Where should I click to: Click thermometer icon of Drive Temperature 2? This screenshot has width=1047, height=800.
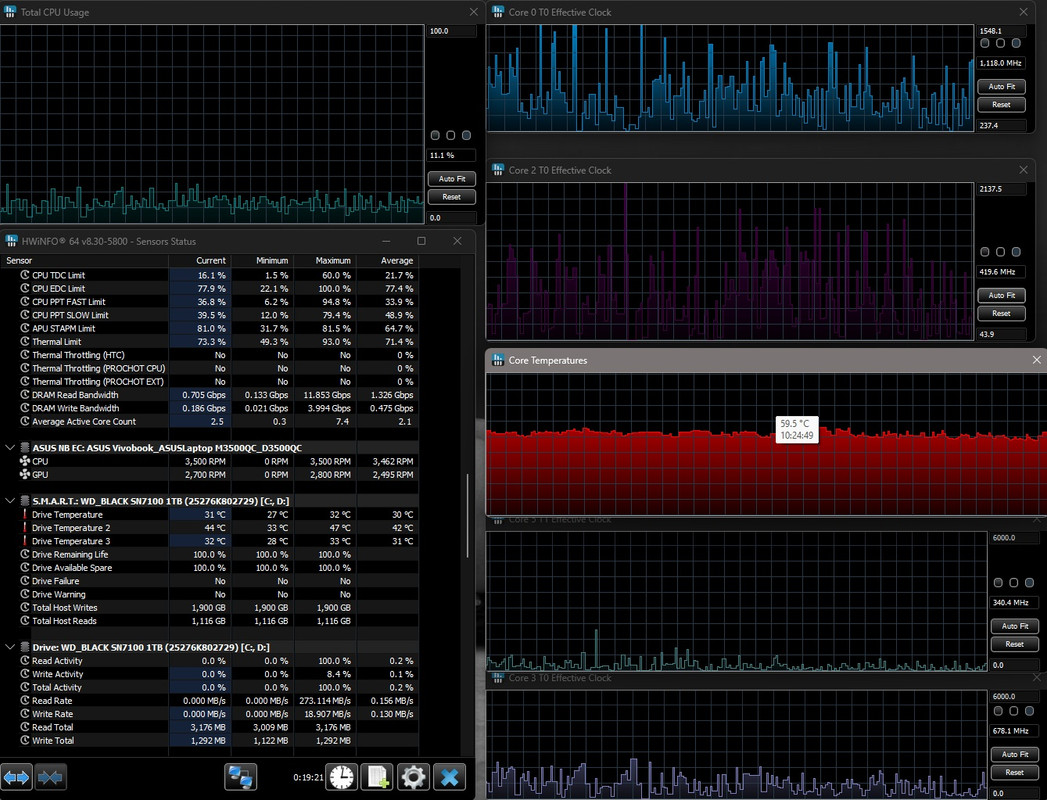pos(25,528)
